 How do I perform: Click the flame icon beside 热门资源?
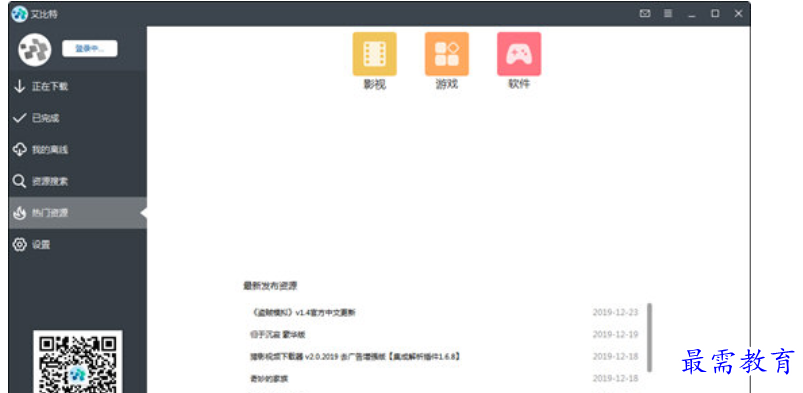(x=19, y=213)
